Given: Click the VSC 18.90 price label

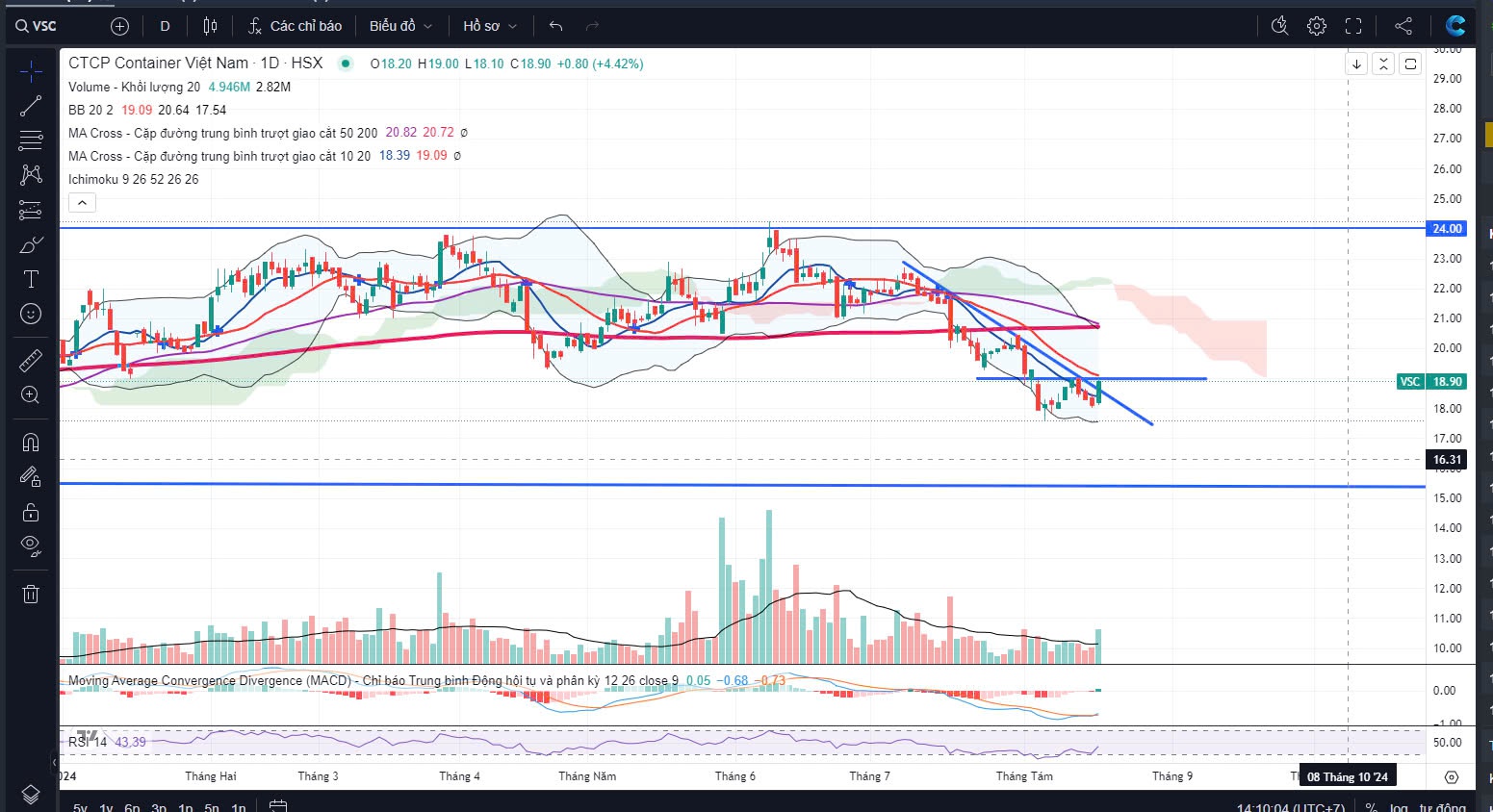Looking at the screenshot, I should tap(1430, 381).
